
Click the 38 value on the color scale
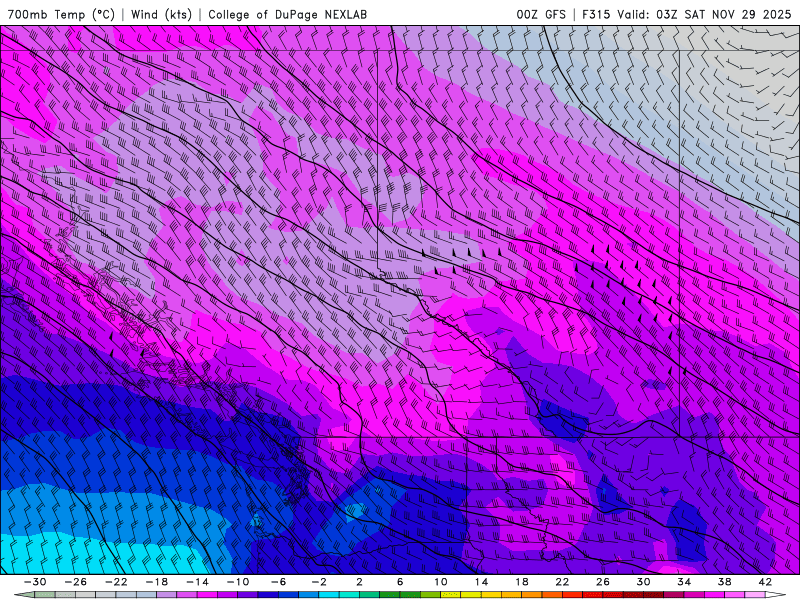coord(724,582)
